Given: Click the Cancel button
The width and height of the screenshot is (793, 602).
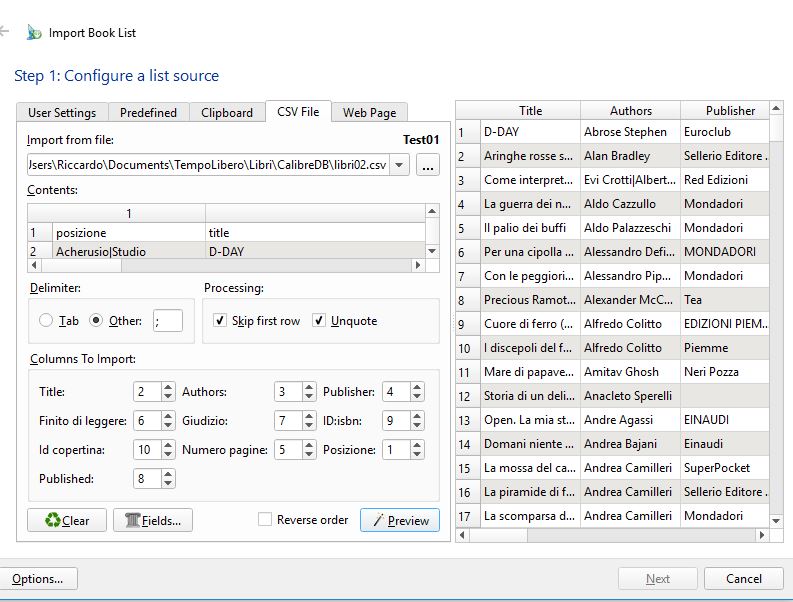Looking at the screenshot, I should pos(743,579).
